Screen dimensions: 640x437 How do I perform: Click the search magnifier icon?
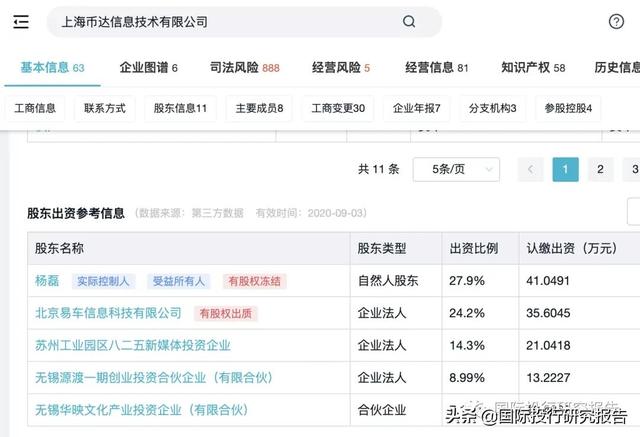pos(409,21)
